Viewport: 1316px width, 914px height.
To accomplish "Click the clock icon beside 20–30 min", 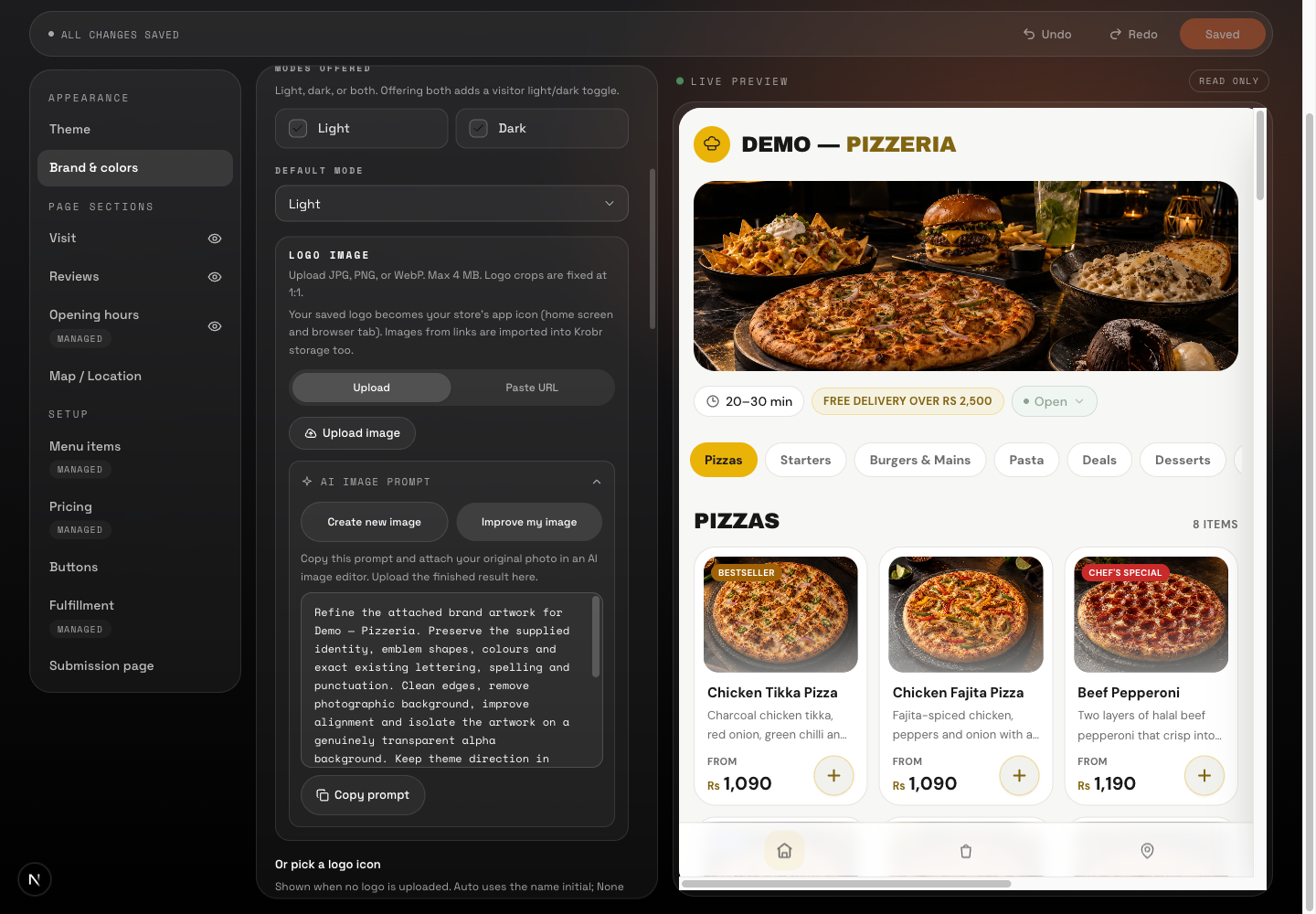I will tap(713, 401).
